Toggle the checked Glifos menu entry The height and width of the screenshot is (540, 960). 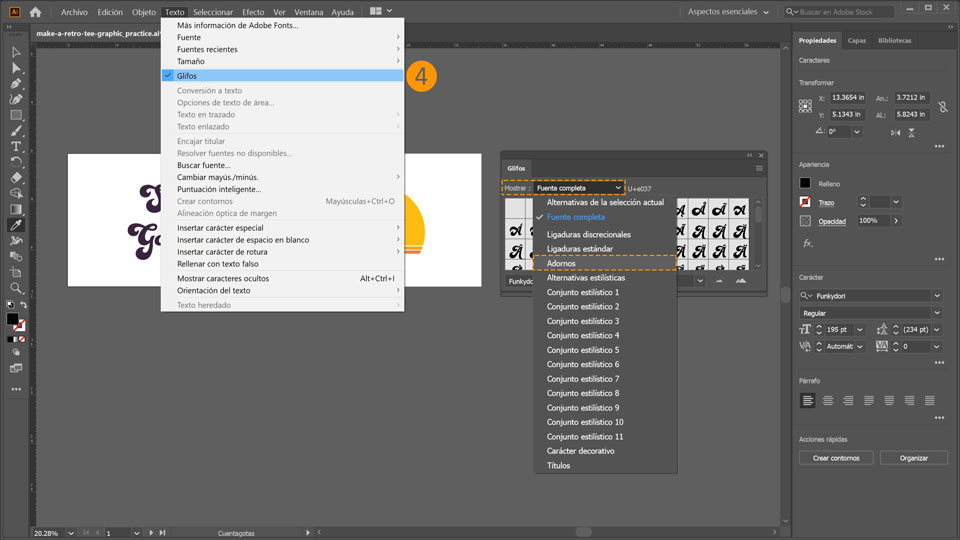tap(282, 76)
